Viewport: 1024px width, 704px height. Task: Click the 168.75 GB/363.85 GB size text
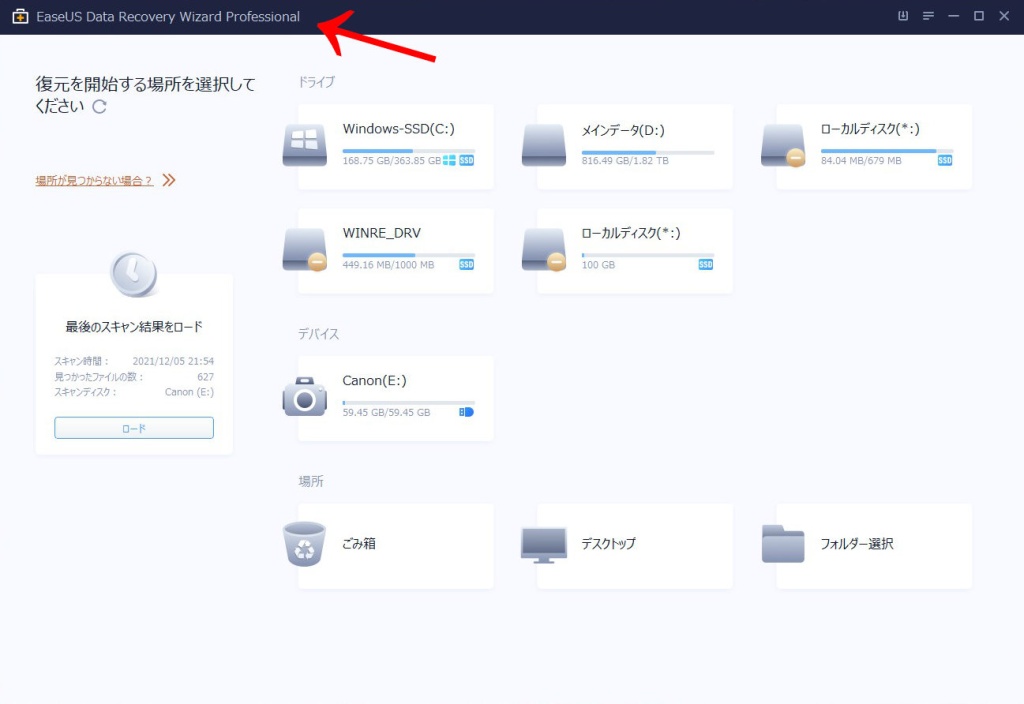(x=392, y=161)
